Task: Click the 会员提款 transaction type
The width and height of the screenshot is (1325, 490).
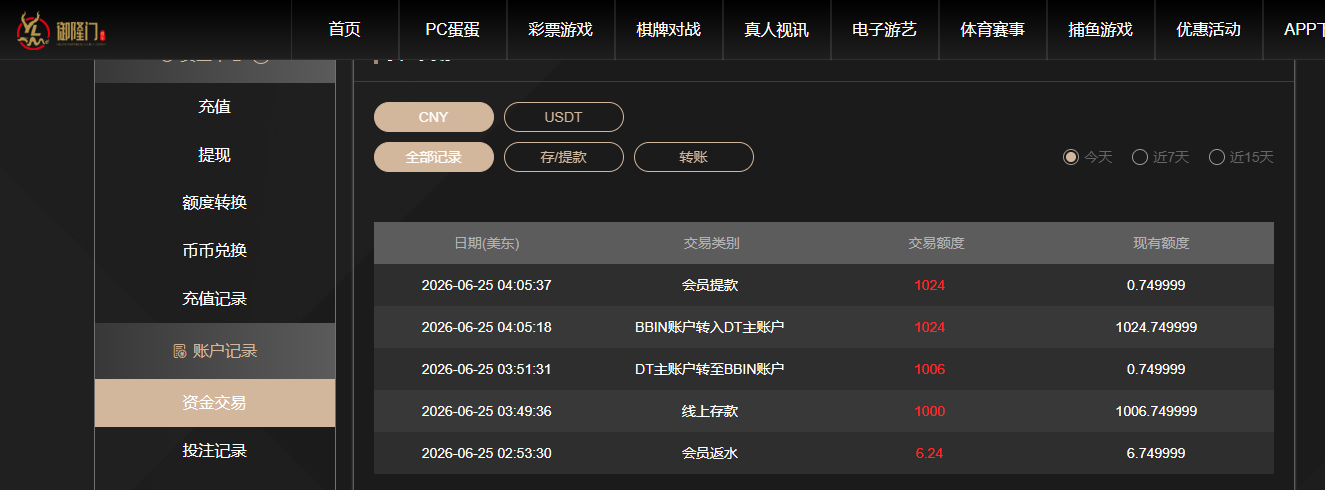Action: pos(710,285)
